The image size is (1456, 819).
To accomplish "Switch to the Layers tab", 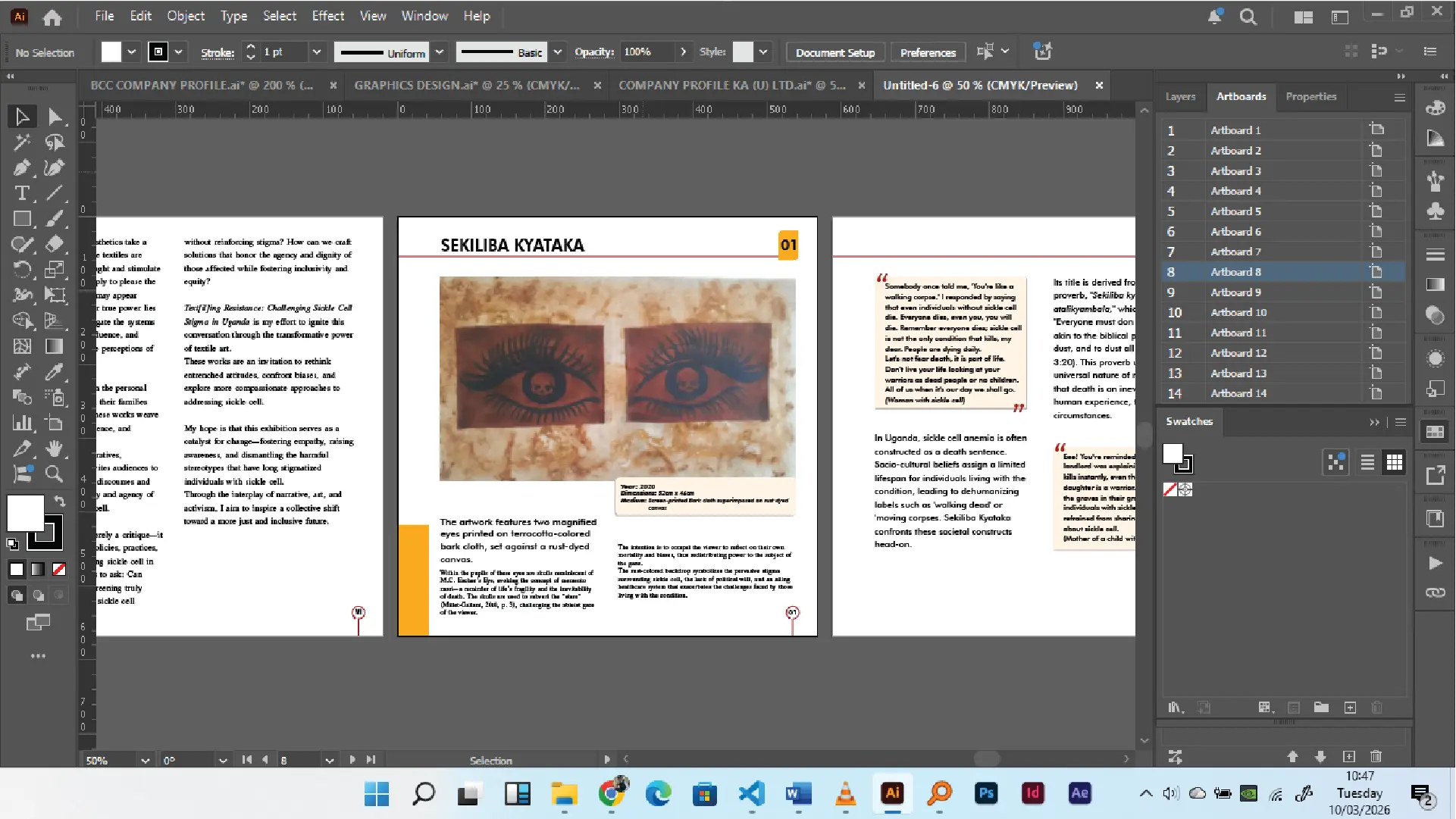I will click(x=1180, y=97).
